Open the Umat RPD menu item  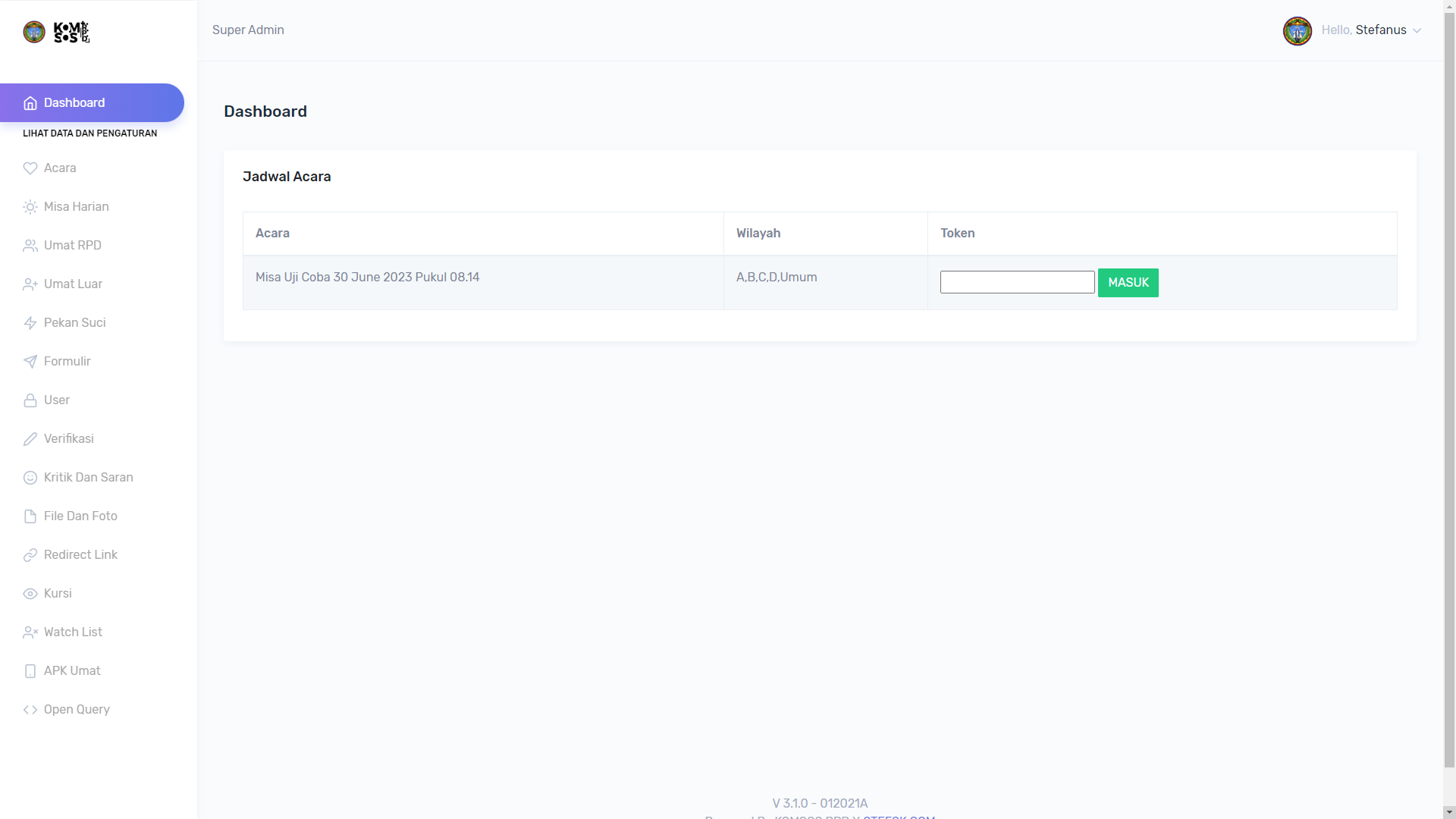tap(73, 246)
